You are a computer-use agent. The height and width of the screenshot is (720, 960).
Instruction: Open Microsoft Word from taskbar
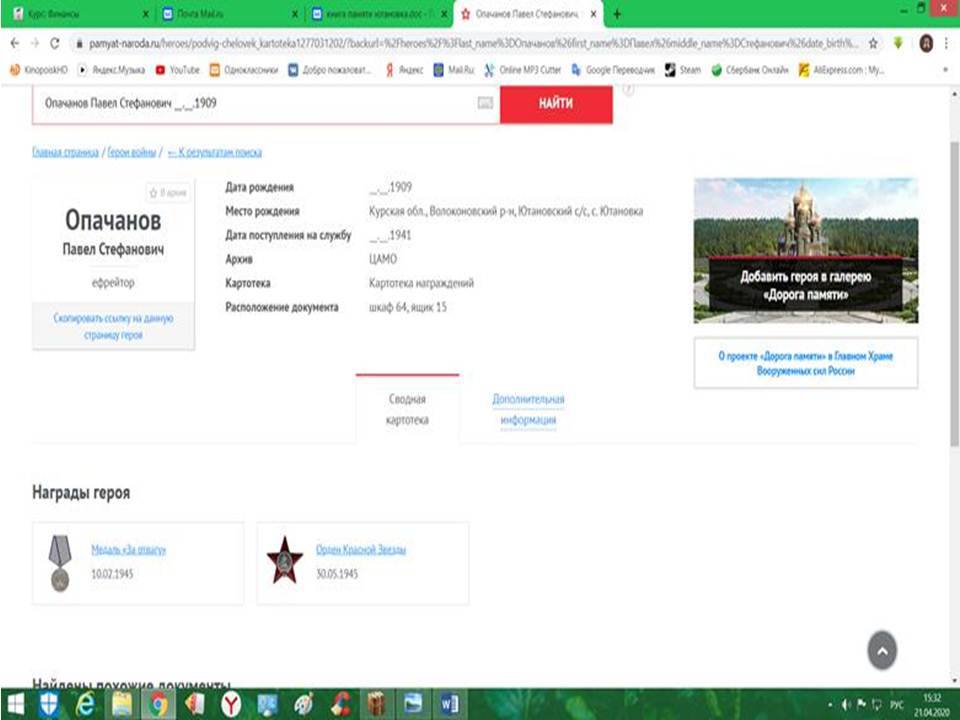click(x=449, y=704)
